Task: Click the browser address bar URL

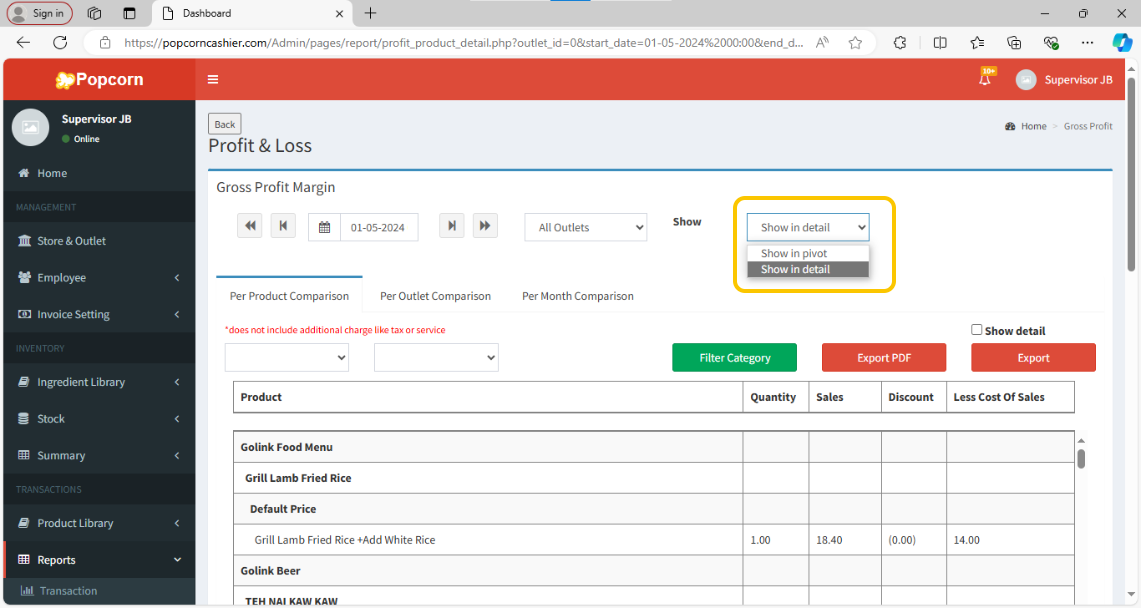Action: (x=464, y=43)
